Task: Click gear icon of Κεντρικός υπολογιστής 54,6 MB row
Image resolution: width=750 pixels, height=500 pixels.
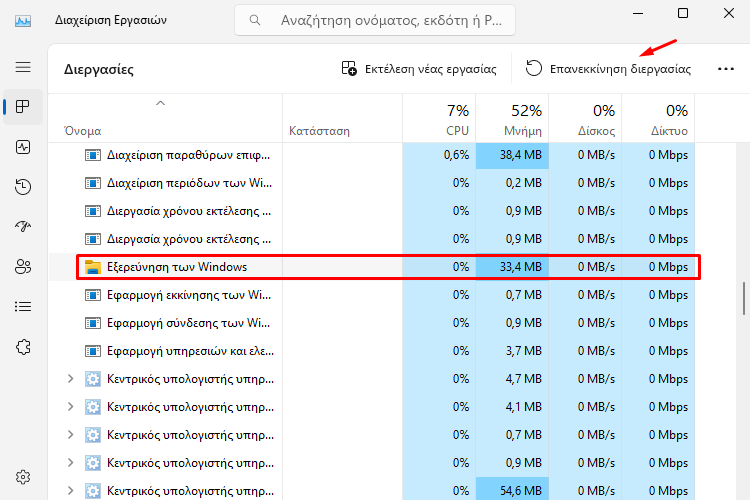Action: (93, 491)
